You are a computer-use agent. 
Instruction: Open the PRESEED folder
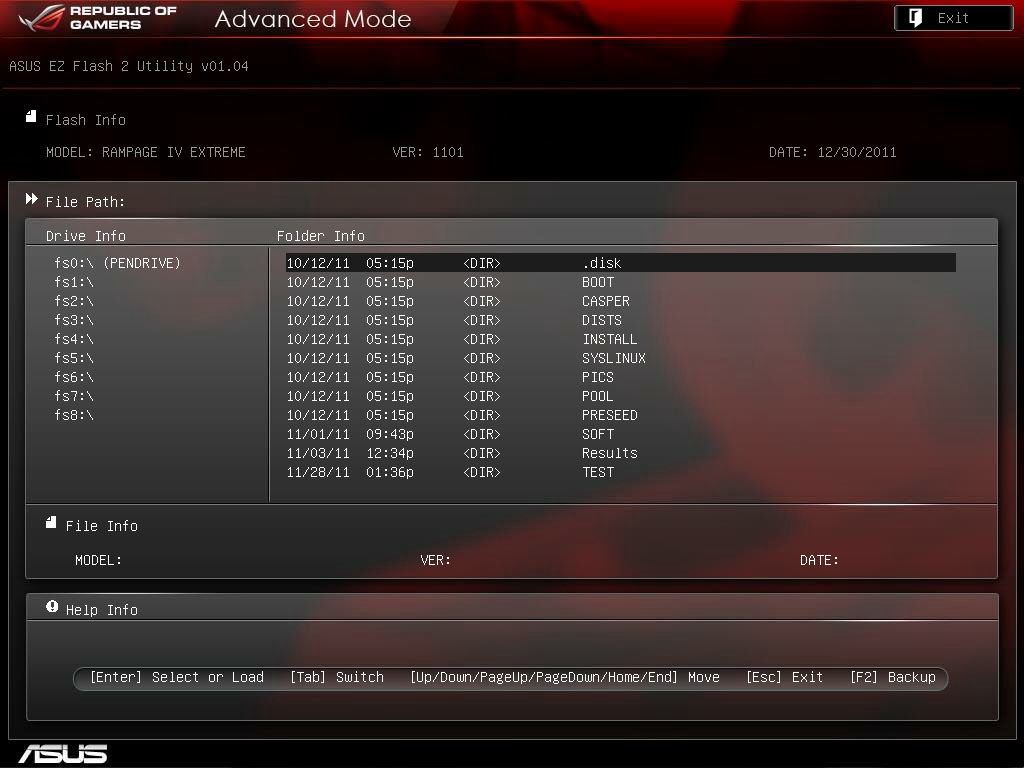pyautogui.click(x=609, y=415)
